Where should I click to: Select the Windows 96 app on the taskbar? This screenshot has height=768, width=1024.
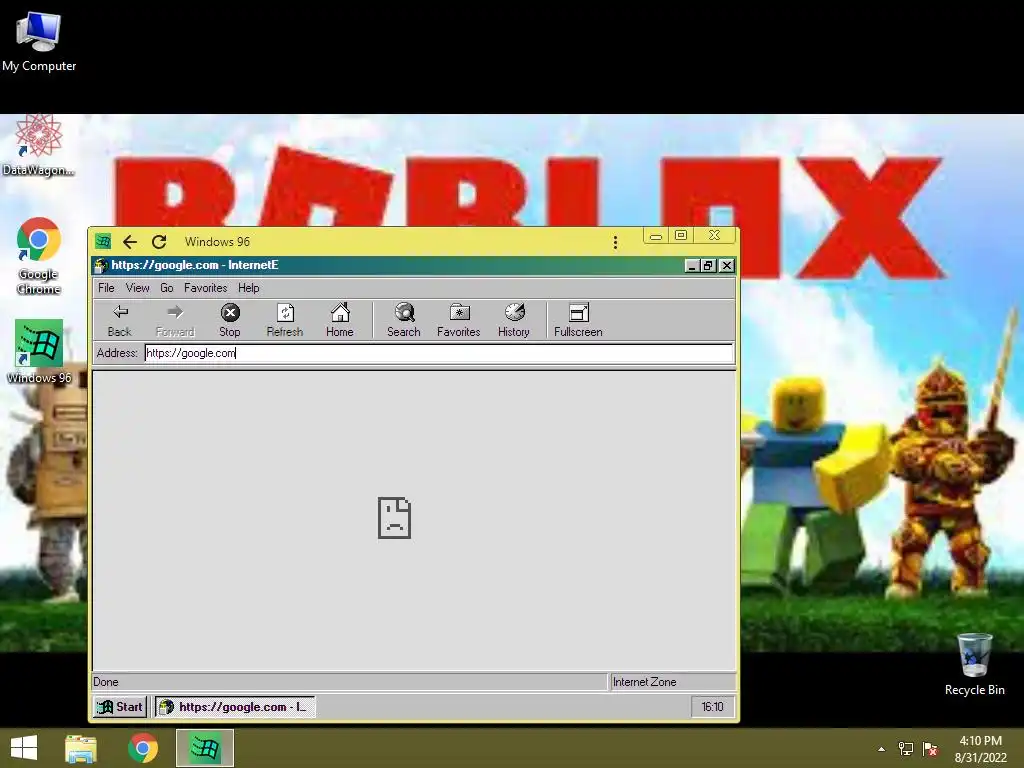coord(205,748)
